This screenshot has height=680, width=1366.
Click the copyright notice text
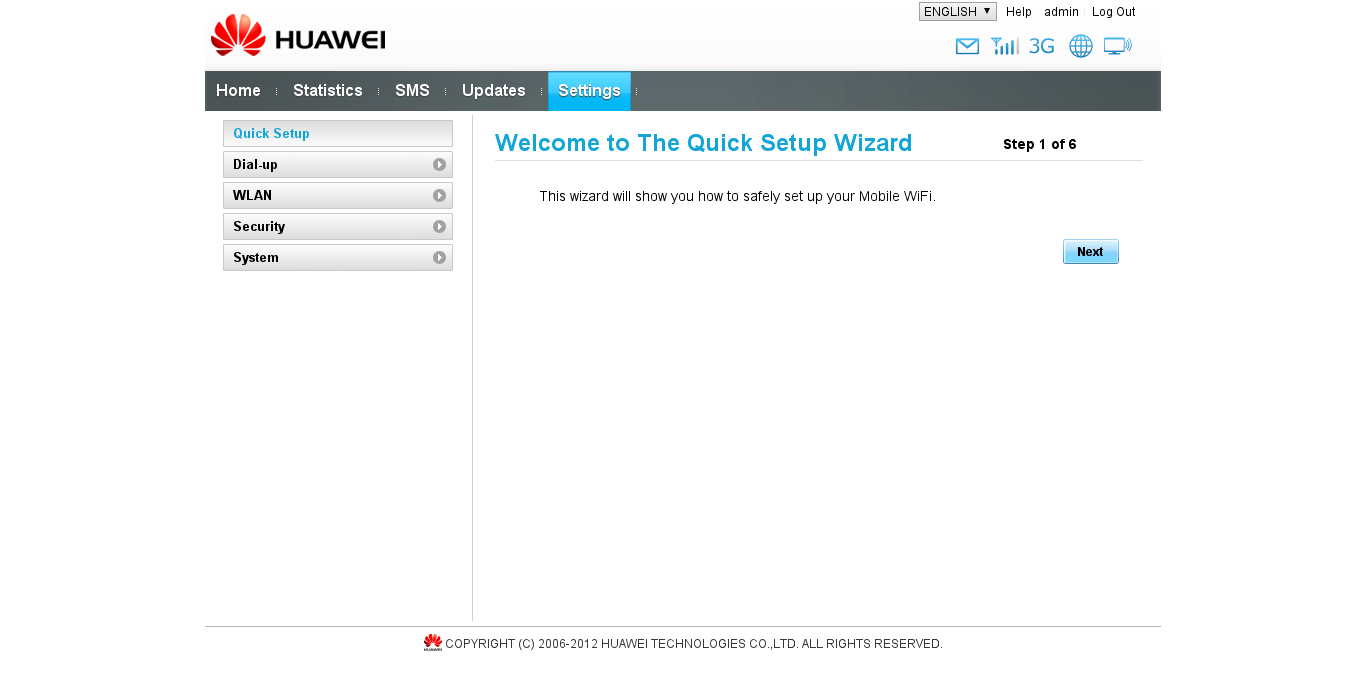pyautogui.click(x=694, y=644)
